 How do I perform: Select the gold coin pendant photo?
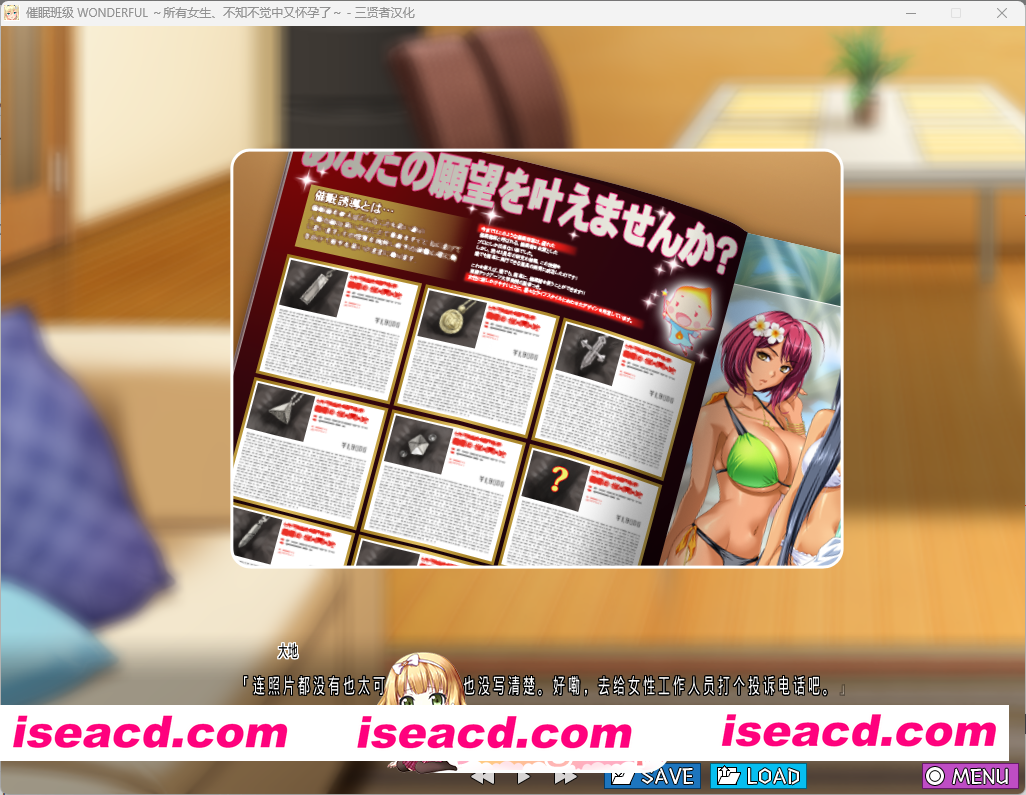coord(452,320)
